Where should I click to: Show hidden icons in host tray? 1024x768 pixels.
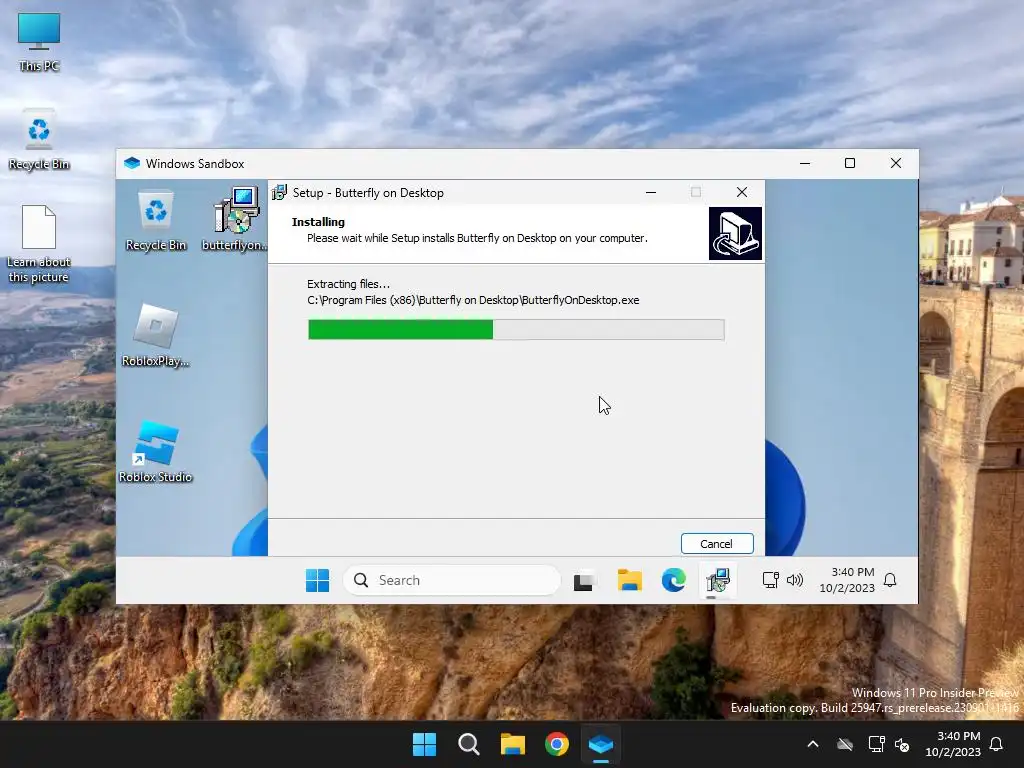813,744
